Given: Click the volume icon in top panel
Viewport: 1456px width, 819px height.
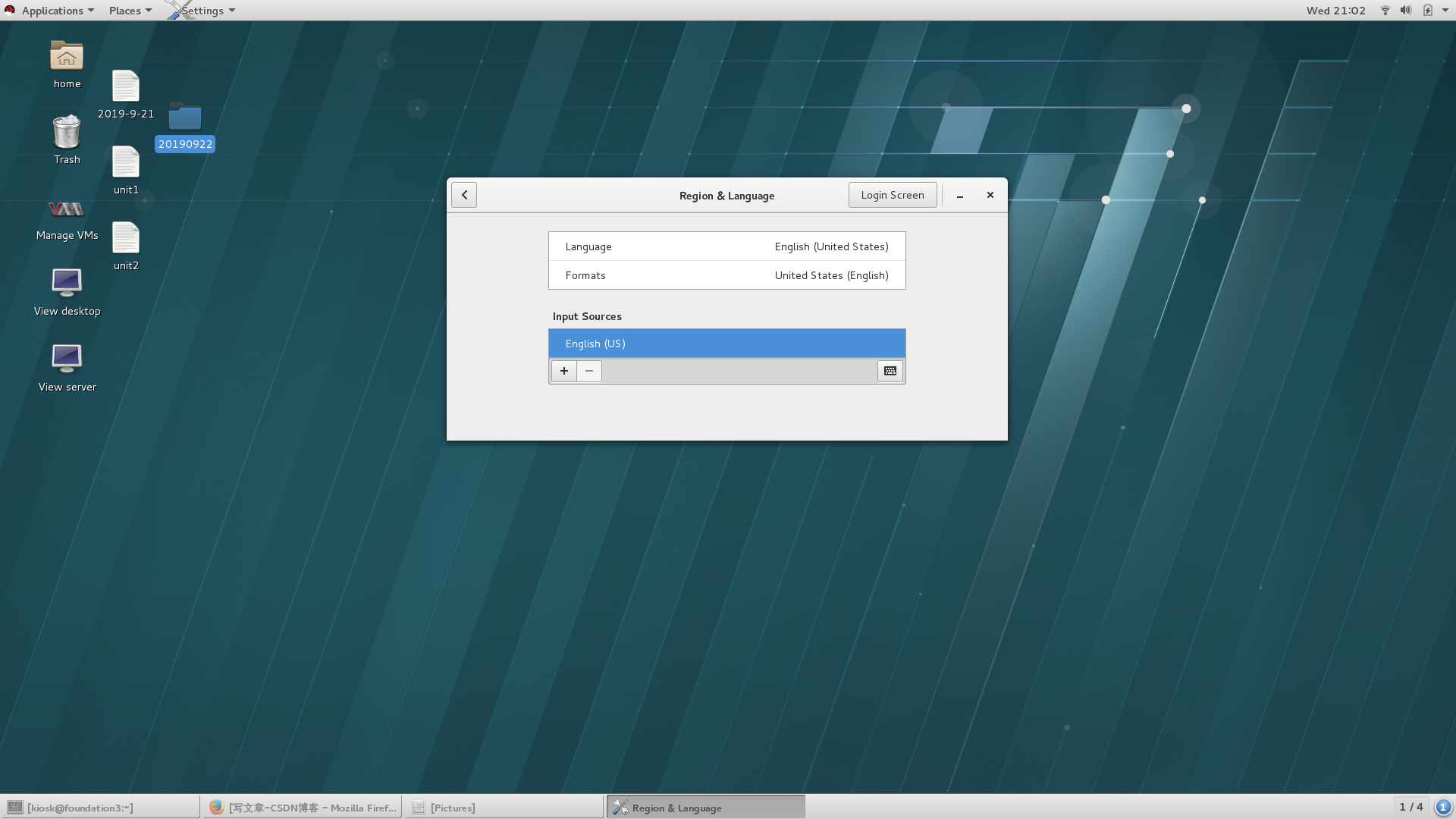Looking at the screenshot, I should tap(1405, 11).
